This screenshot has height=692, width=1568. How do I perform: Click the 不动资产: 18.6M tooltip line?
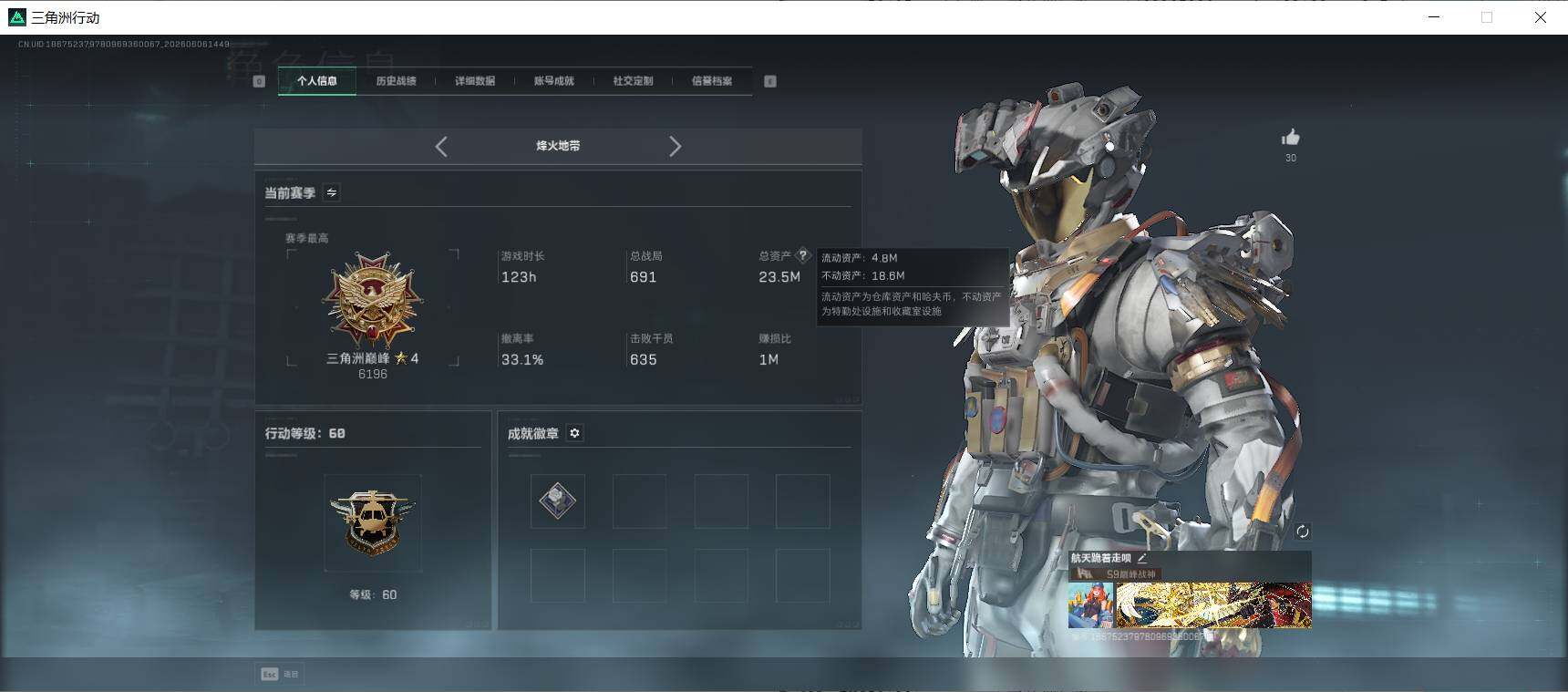click(863, 275)
